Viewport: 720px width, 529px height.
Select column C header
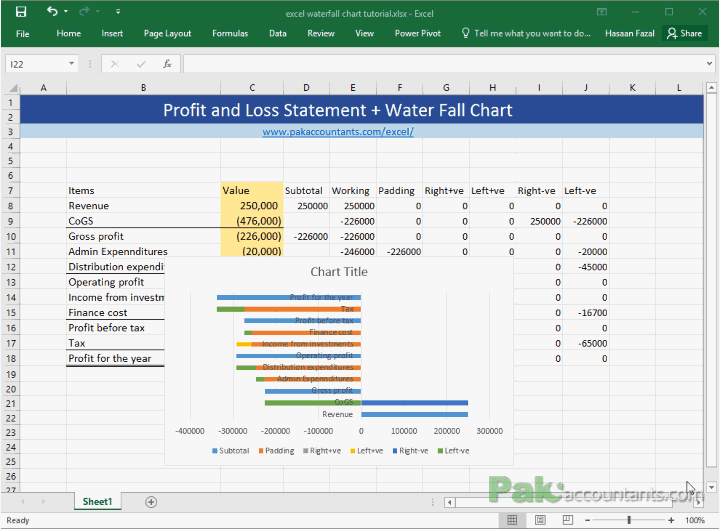point(252,88)
